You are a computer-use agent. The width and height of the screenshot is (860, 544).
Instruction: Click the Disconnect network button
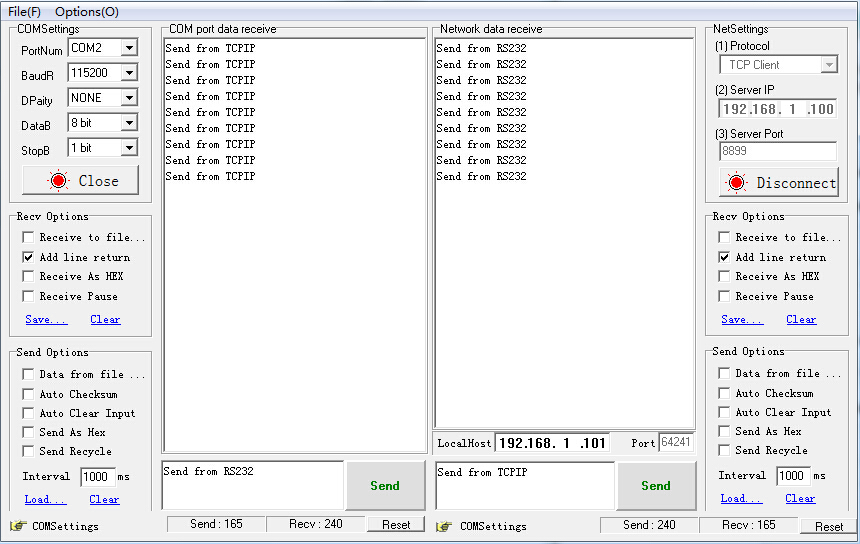[x=779, y=182]
